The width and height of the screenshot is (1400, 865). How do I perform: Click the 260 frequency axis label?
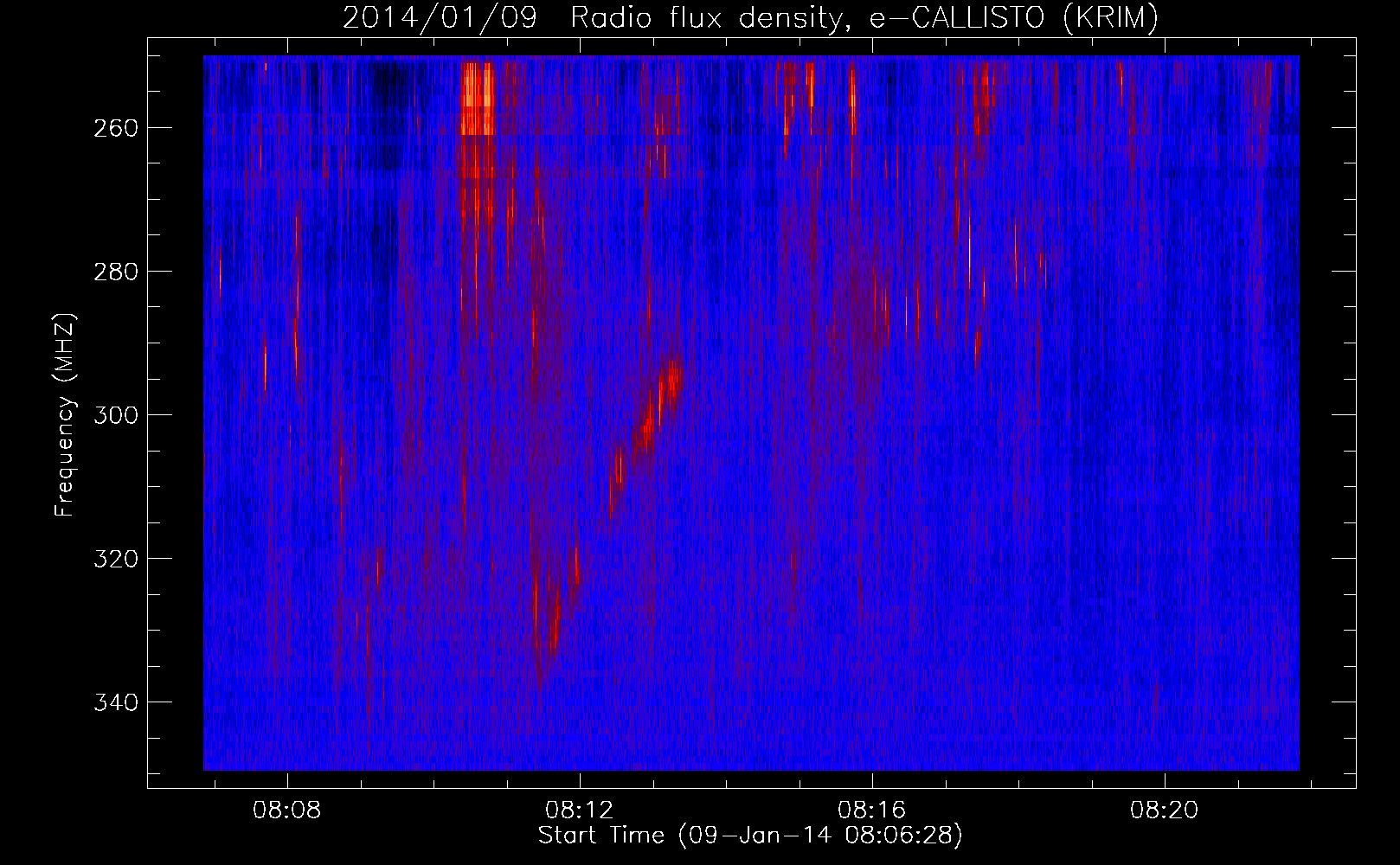[114, 128]
